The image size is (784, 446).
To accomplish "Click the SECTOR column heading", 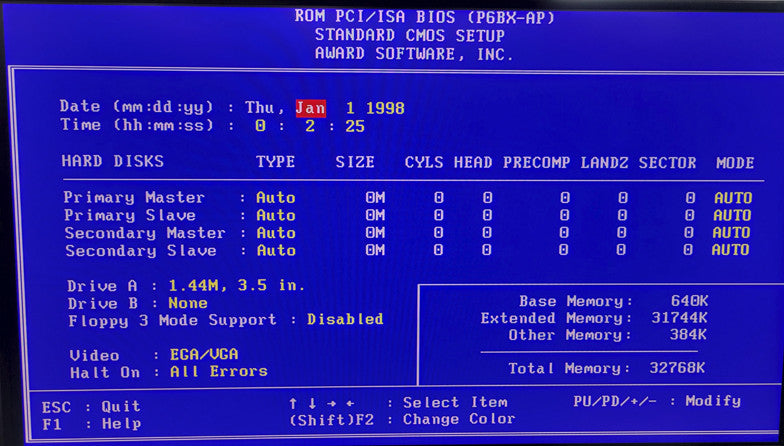I will point(668,162).
